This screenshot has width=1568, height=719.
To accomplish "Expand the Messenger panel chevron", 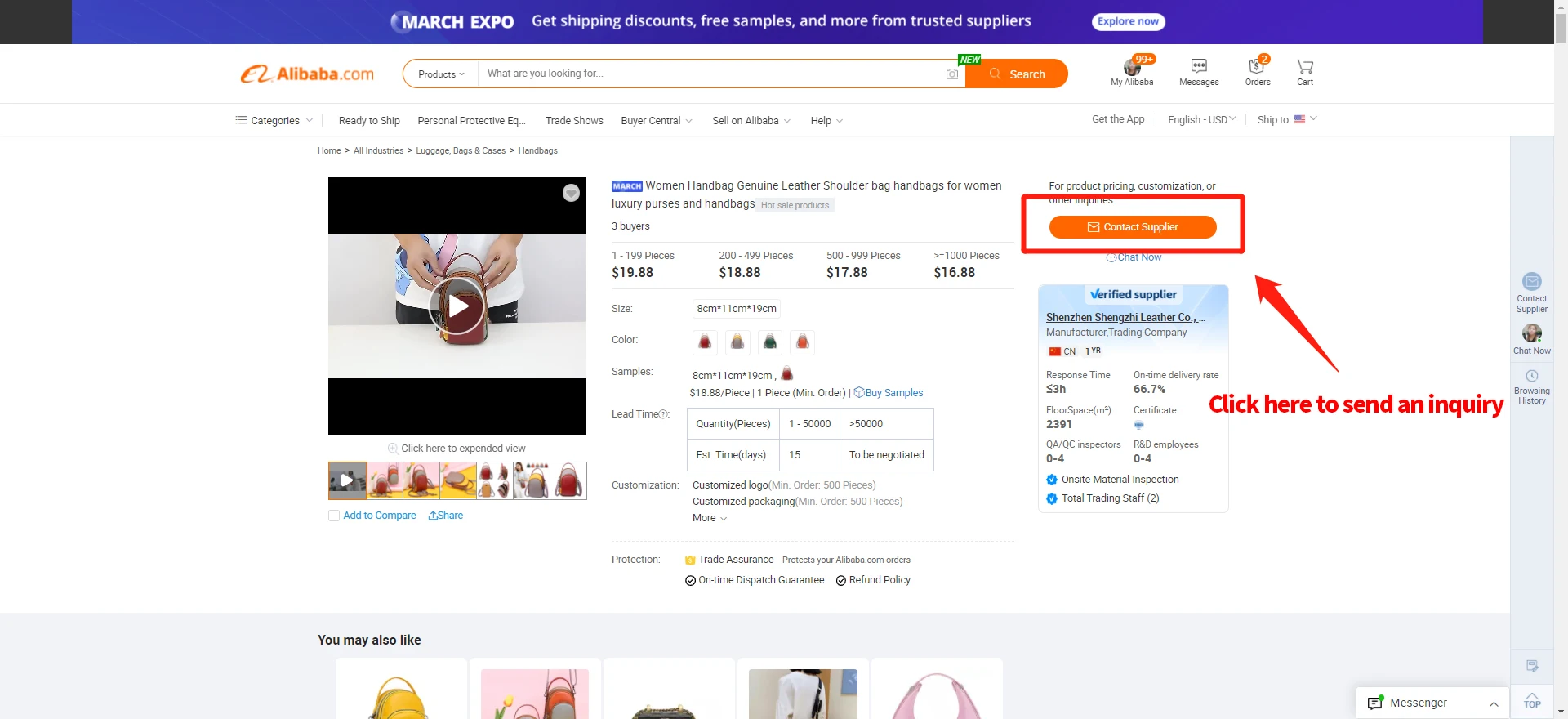I will [1494, 704].
